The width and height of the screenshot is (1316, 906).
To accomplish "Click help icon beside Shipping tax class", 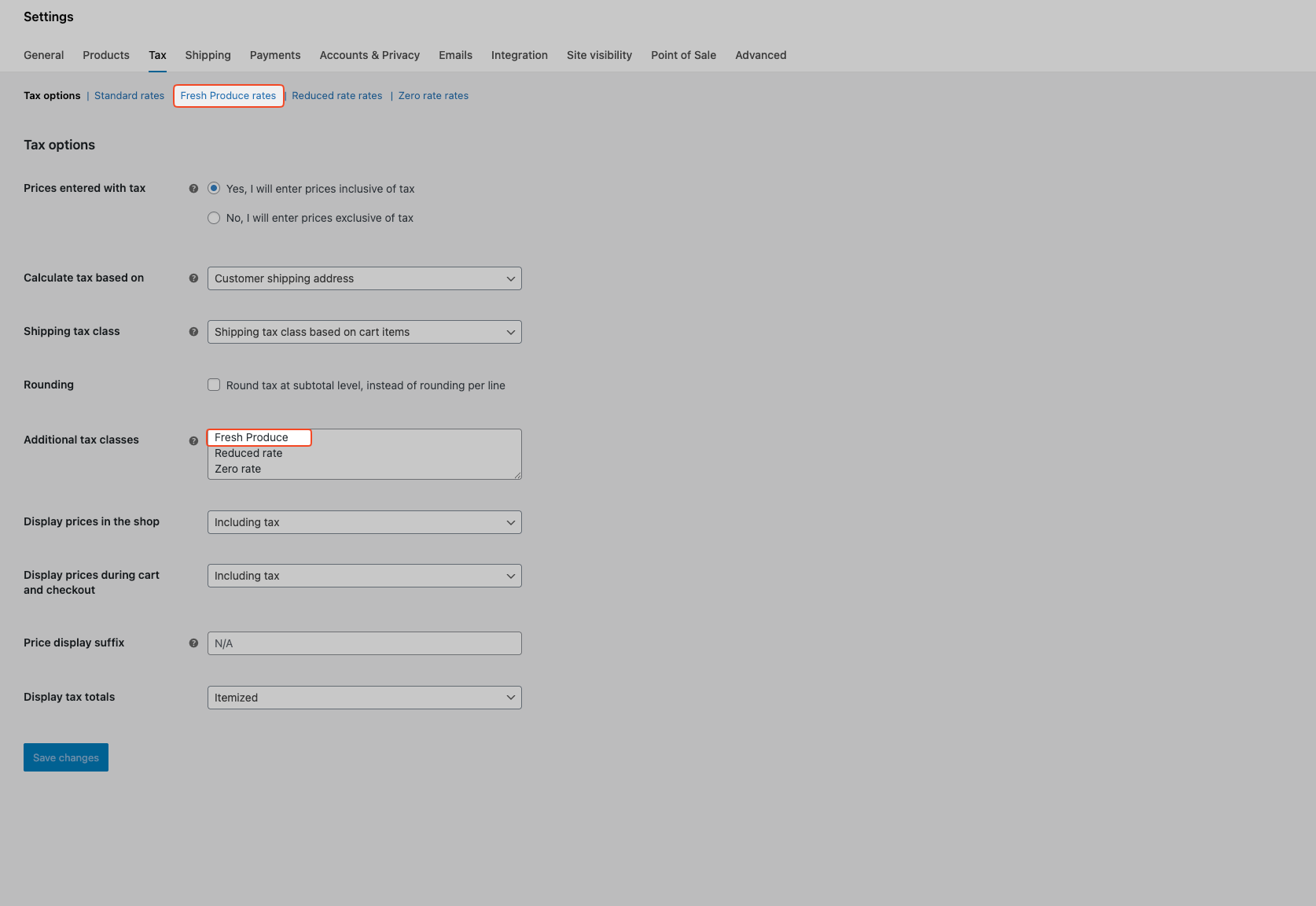I will (x=193, y=332).
